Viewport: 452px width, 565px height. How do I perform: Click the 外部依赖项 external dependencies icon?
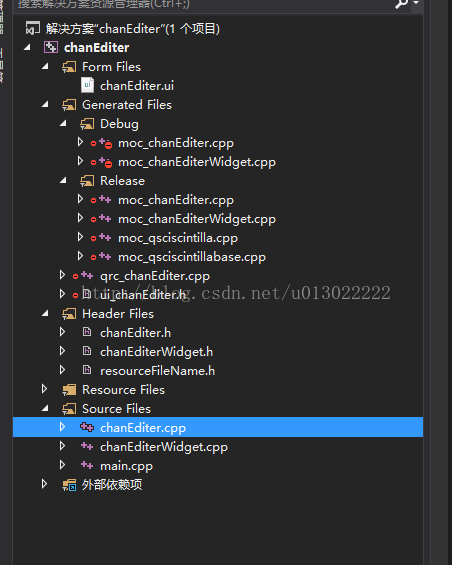coord(69,485)
